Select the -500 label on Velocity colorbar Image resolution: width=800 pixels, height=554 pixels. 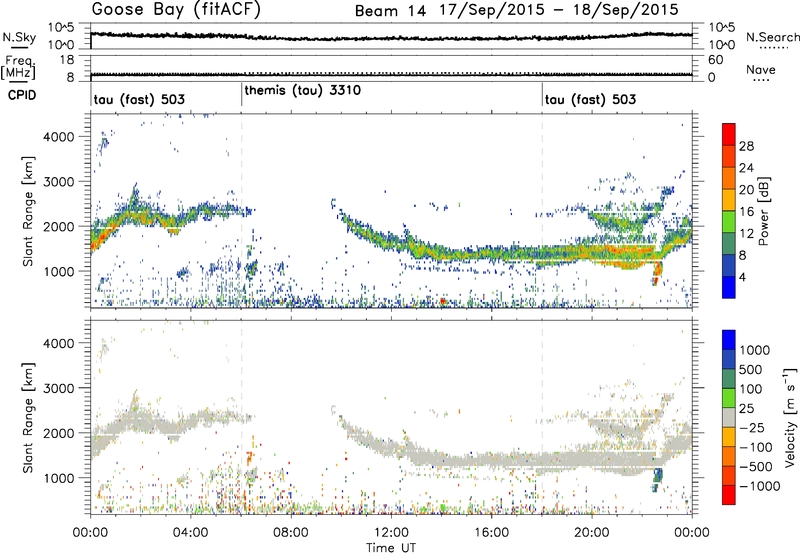coord(756,467)
